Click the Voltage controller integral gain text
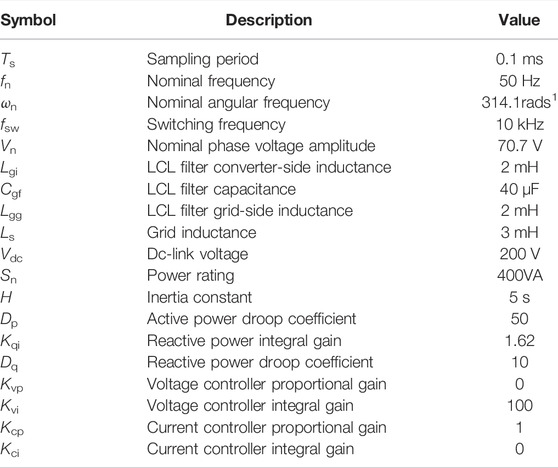558x468 pixels. click(250, 406)
